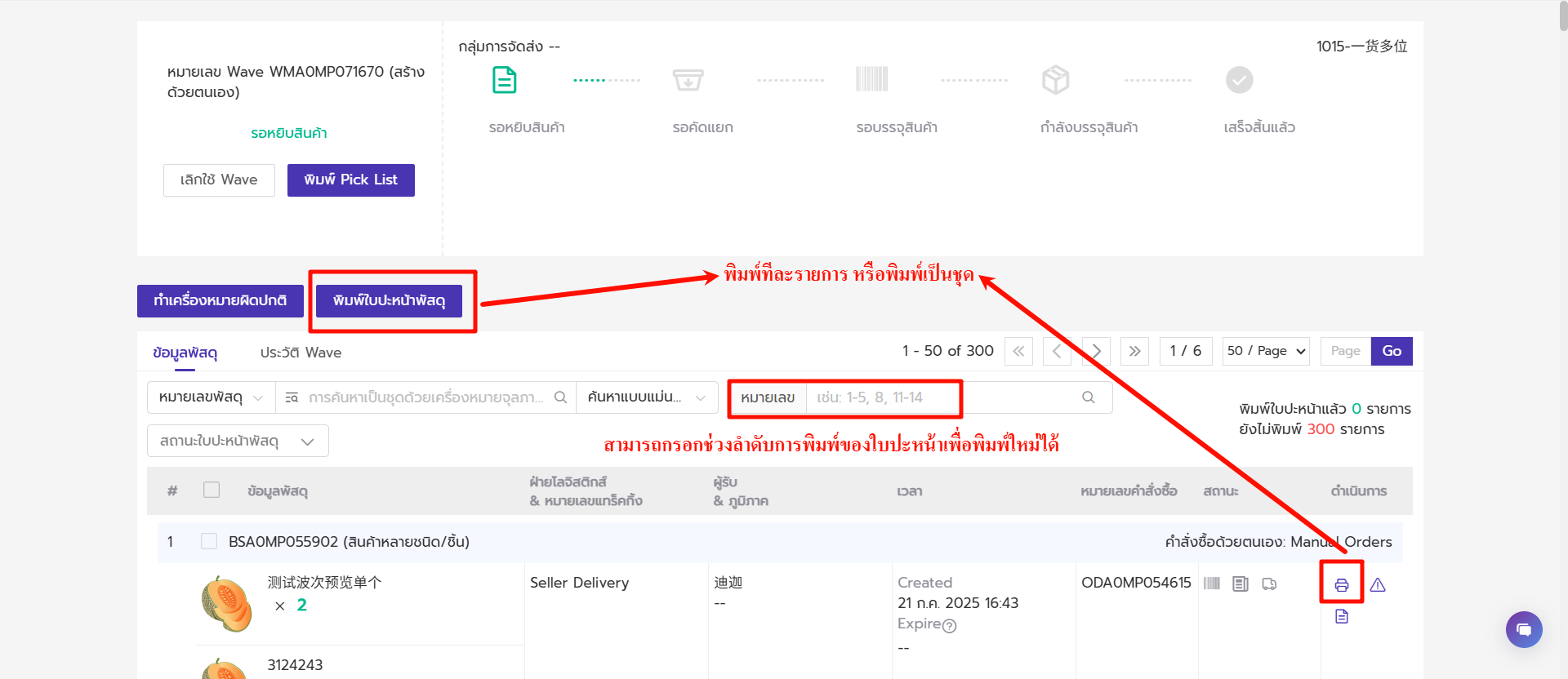The height and width of the screenshot is (679, 1568).
Task: Click the Go button for page jump
Action: (1392, 351)
